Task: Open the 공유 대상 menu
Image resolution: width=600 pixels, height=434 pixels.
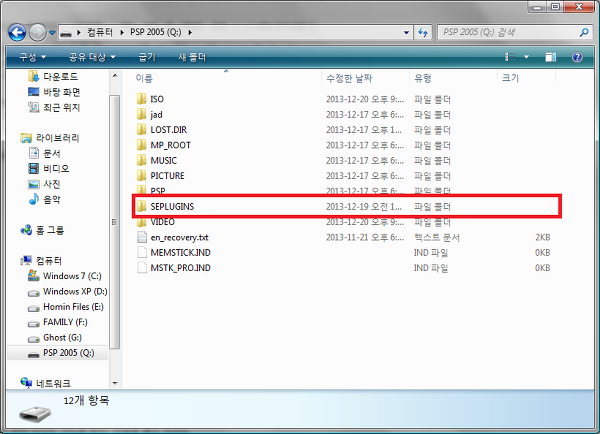Action: [x=92, y=57]
